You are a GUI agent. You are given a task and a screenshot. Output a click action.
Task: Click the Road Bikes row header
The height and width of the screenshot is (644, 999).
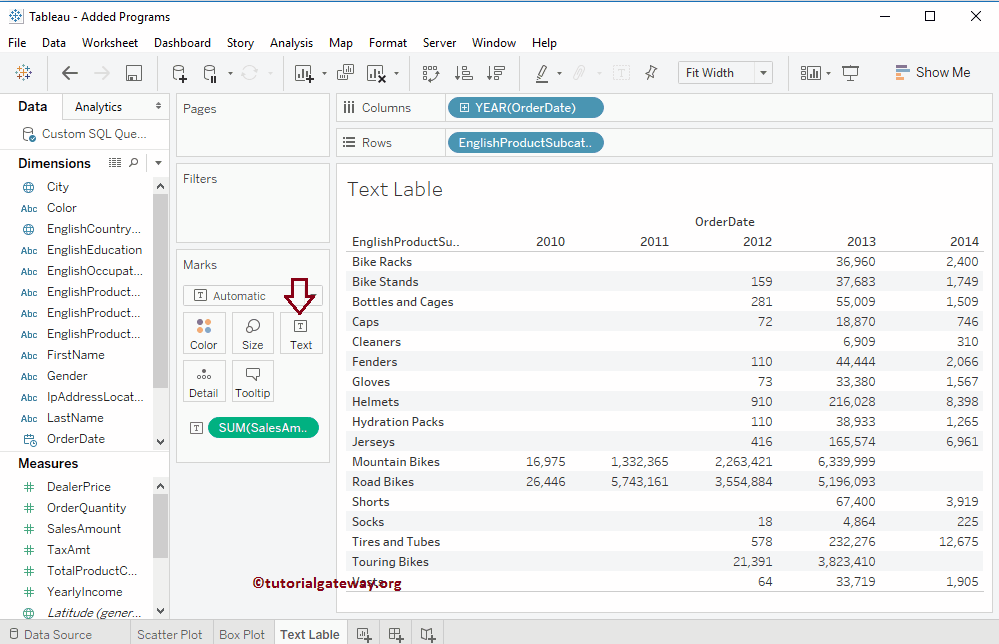pos(383,482)
